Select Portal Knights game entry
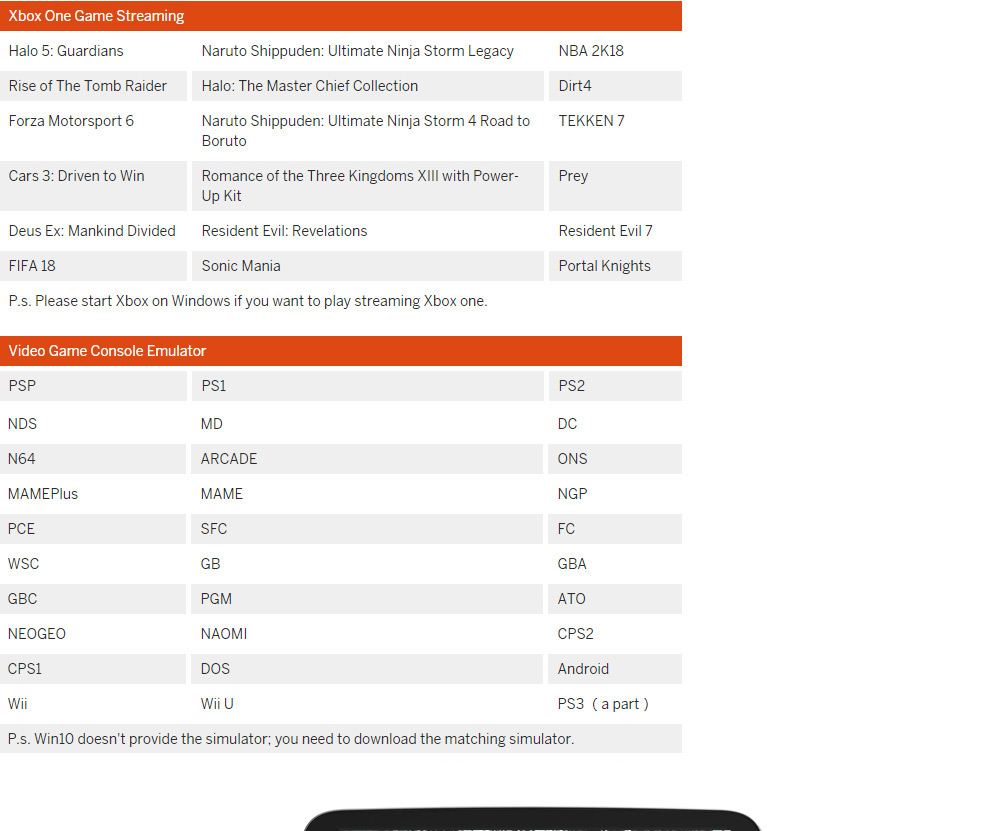1000x831 pixels. 604,266
